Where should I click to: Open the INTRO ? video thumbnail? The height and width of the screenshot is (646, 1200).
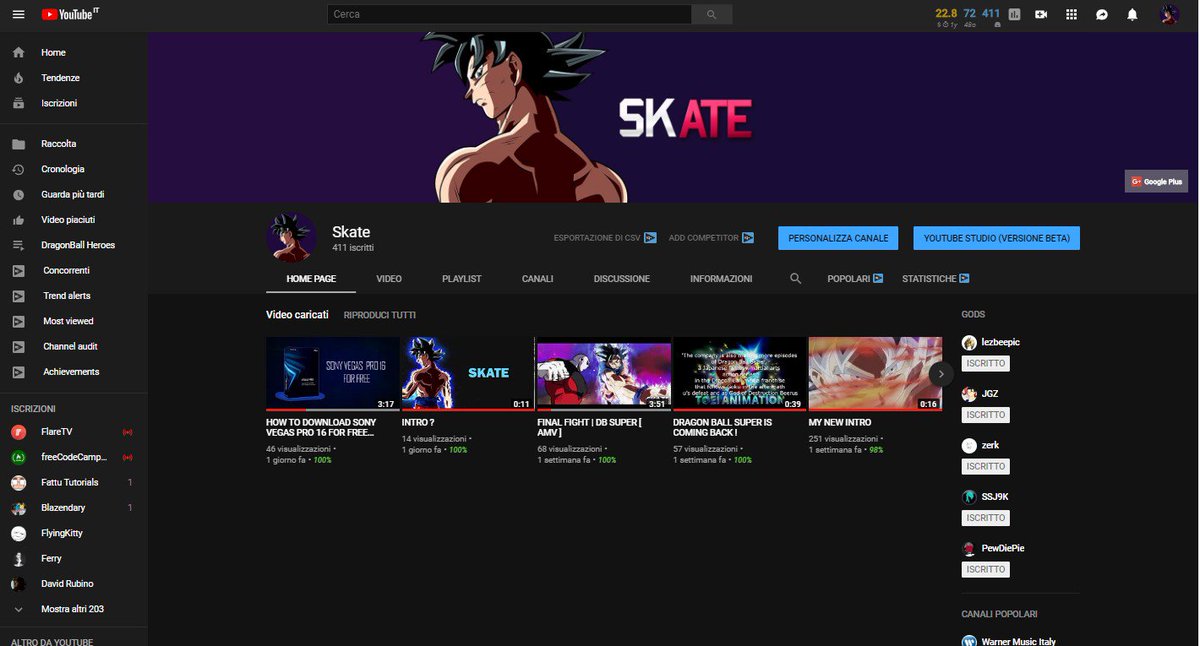coord(467,373)
